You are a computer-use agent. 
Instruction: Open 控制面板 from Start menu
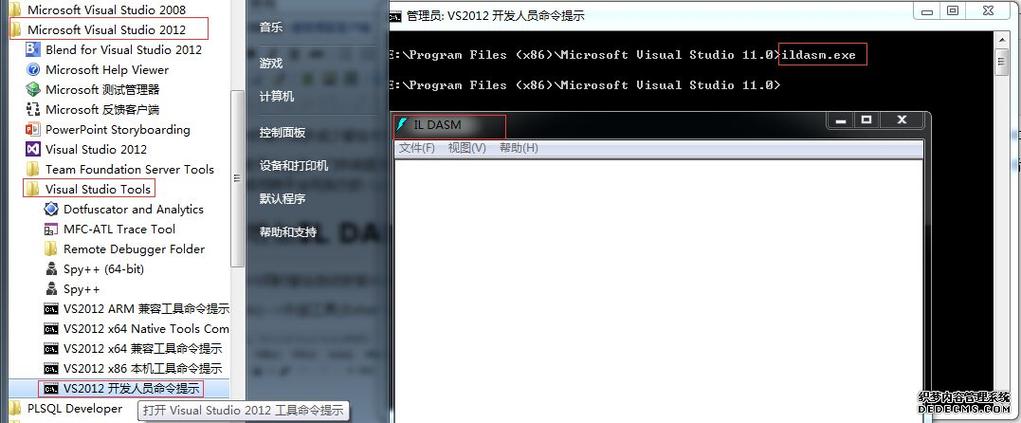[283, 133]
